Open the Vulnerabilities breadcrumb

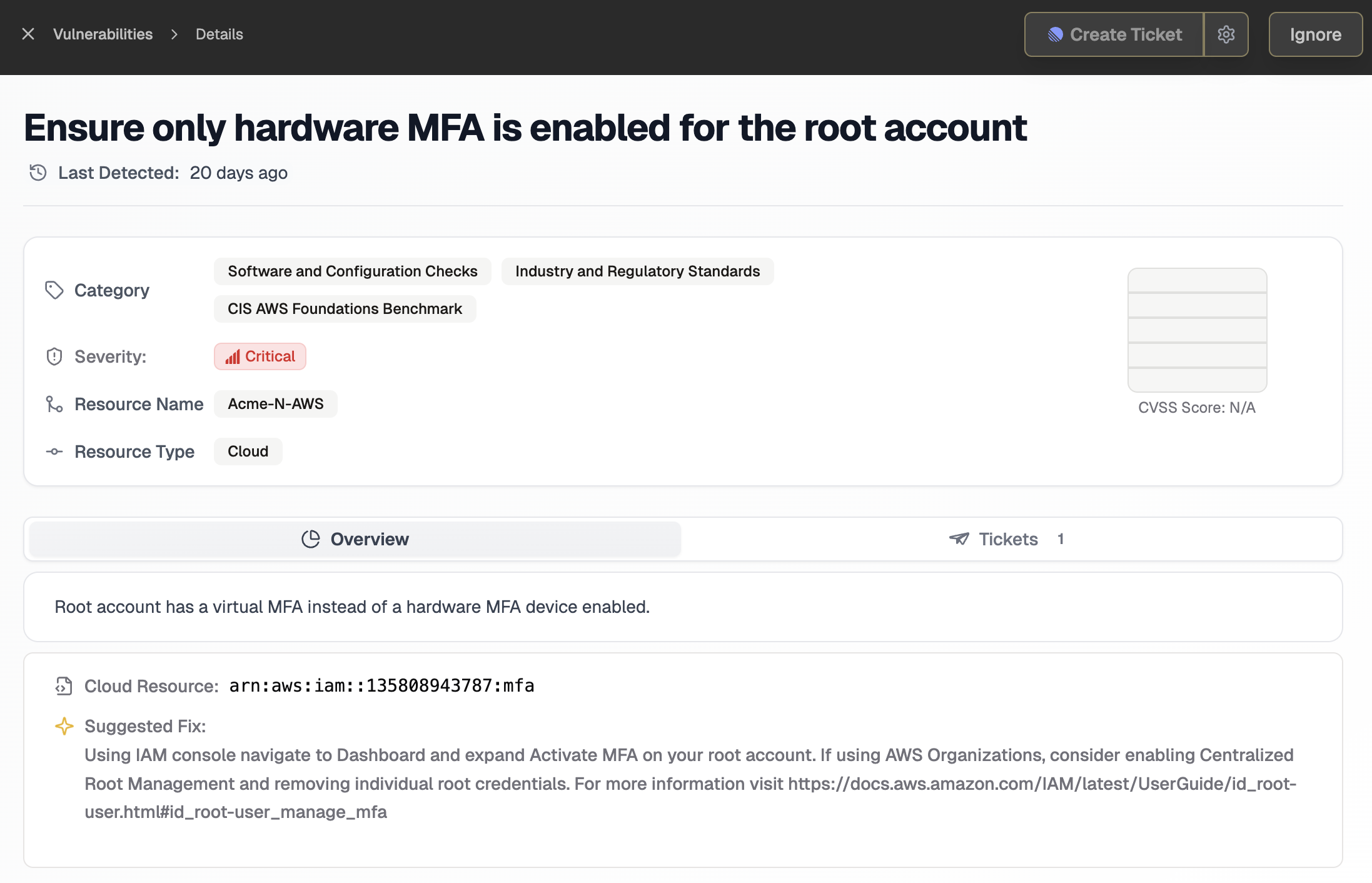click(104, 34)
